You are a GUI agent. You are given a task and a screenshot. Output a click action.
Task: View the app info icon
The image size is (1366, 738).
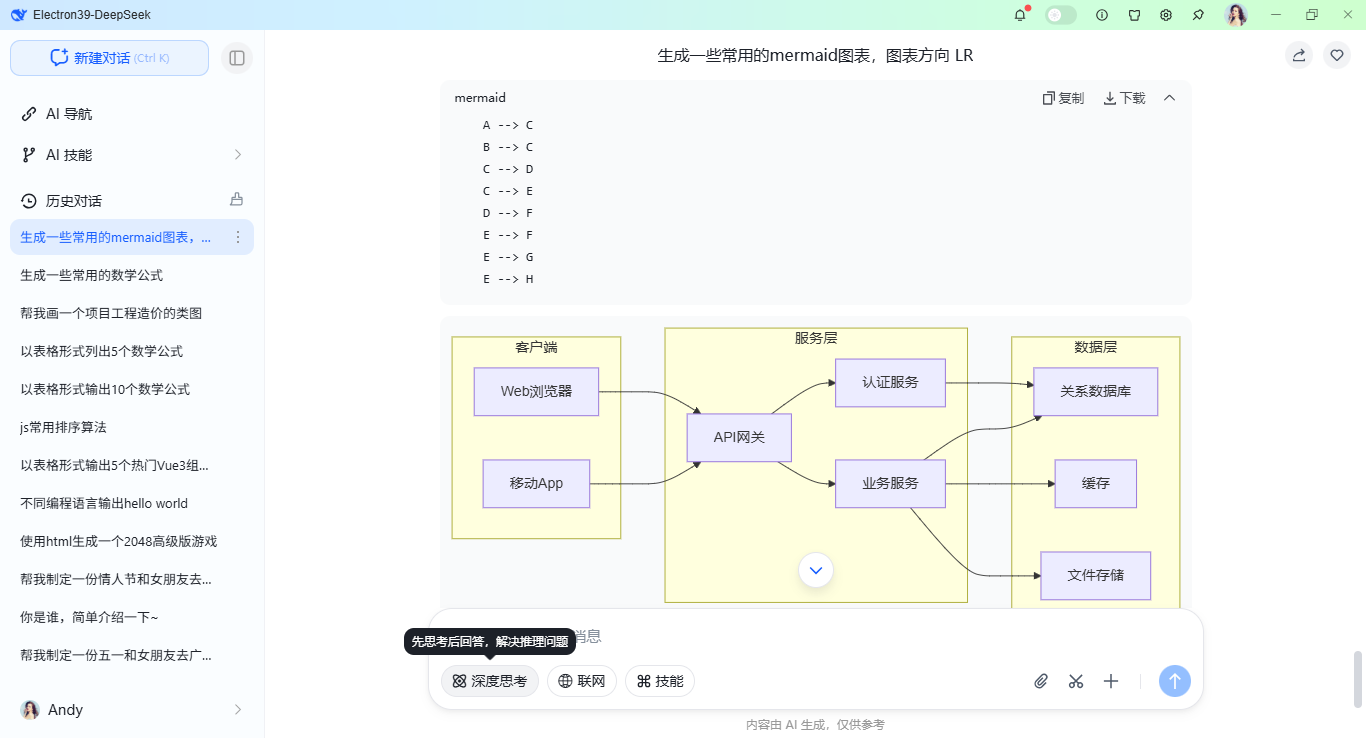[x=1101, y=15]
